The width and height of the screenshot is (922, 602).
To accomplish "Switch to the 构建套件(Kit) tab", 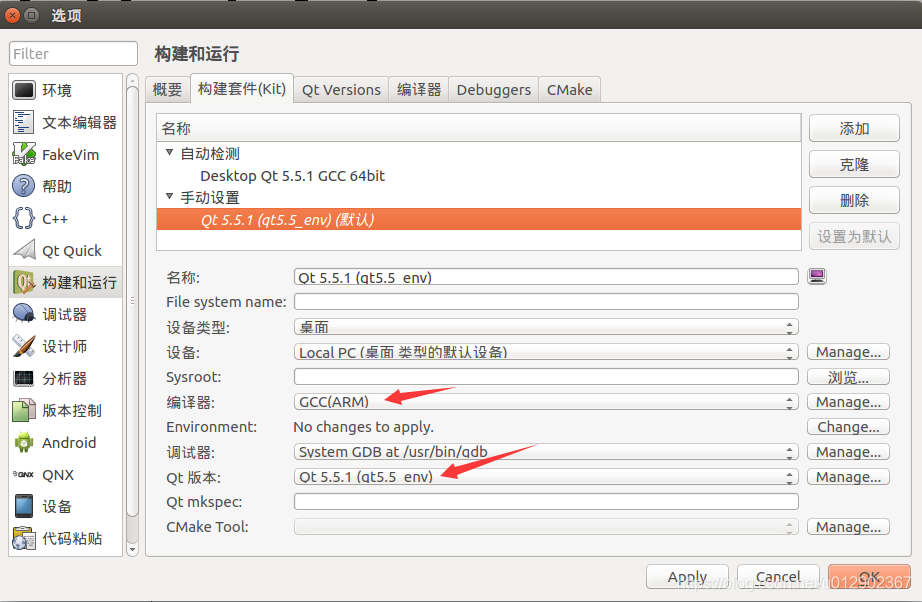I will [242, 88].
